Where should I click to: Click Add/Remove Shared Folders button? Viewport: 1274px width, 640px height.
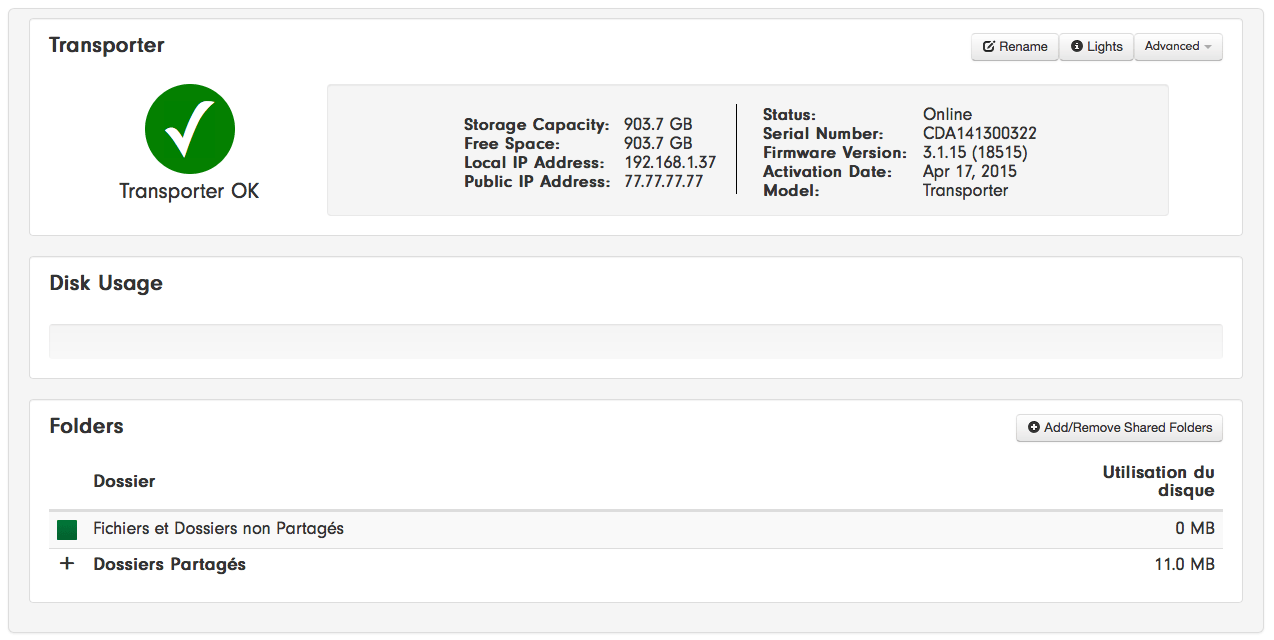click(x=1119, y=428)
